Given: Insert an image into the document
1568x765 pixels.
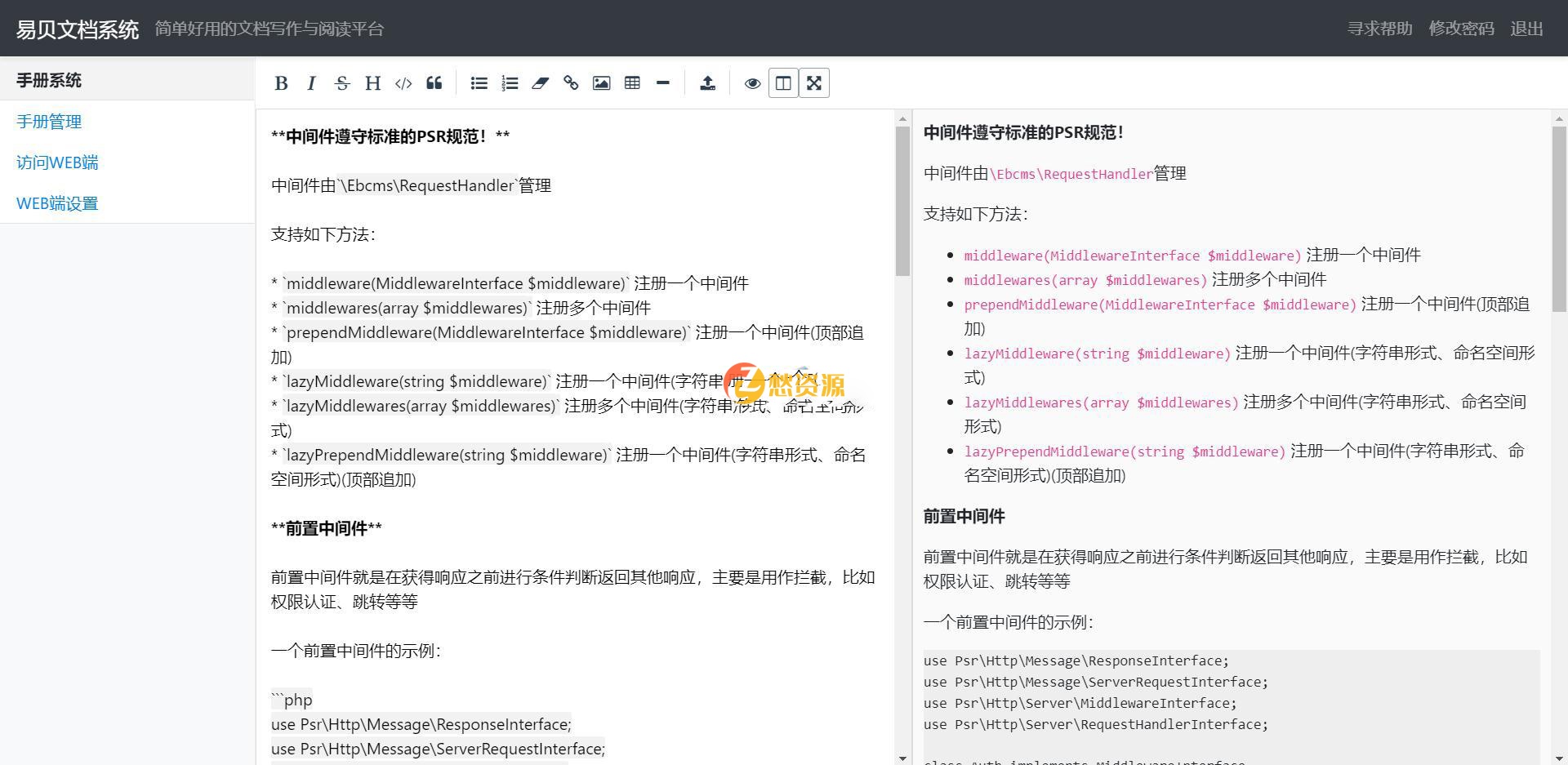Looking at the screenshot, I should click(601, 82).
